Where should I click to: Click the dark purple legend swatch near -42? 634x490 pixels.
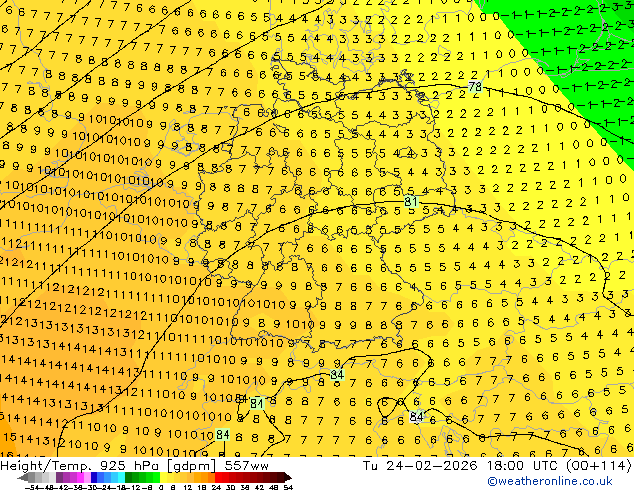(59, 477)
